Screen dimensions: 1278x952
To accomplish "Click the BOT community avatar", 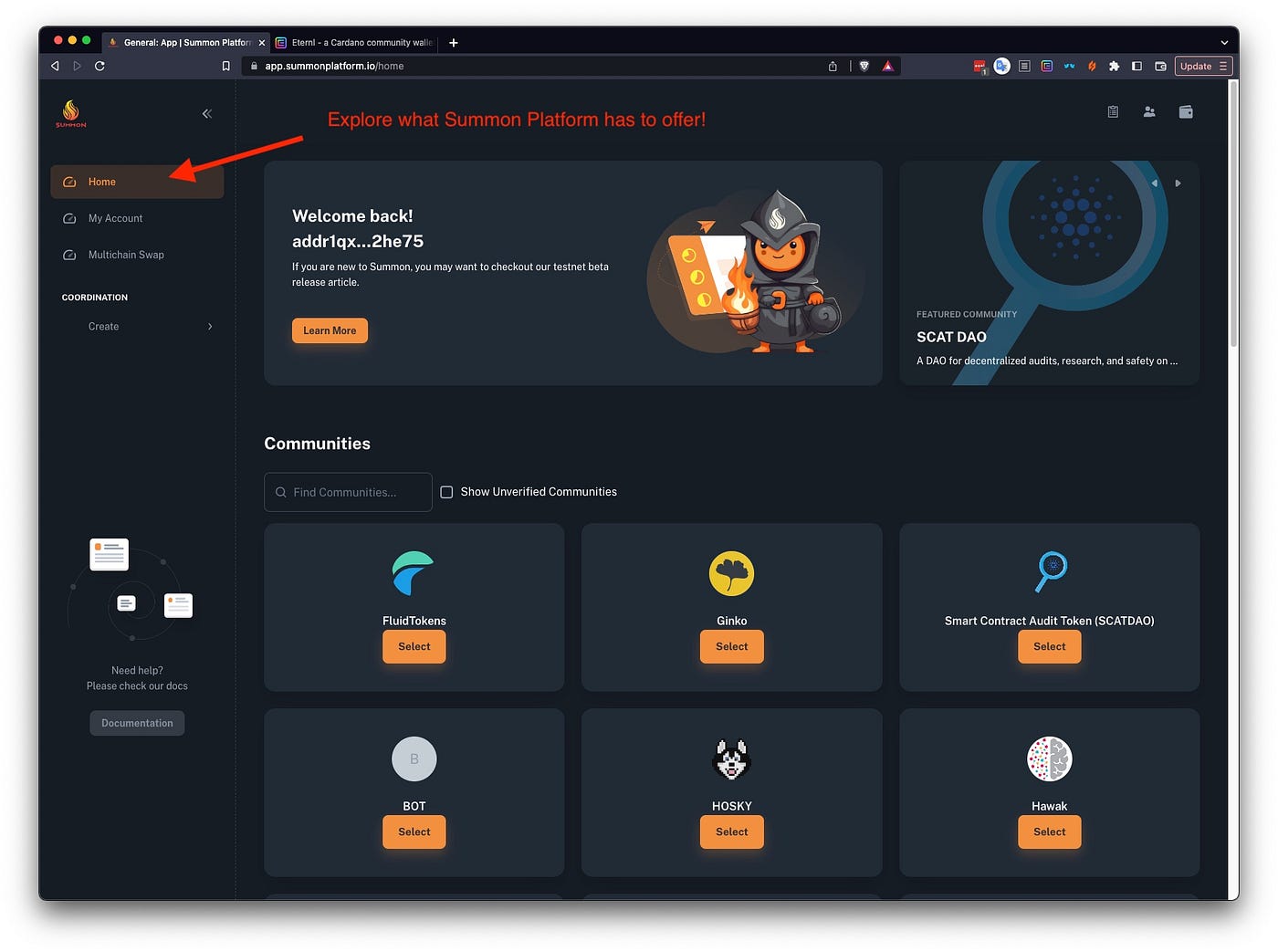I will tap(414, 758).
